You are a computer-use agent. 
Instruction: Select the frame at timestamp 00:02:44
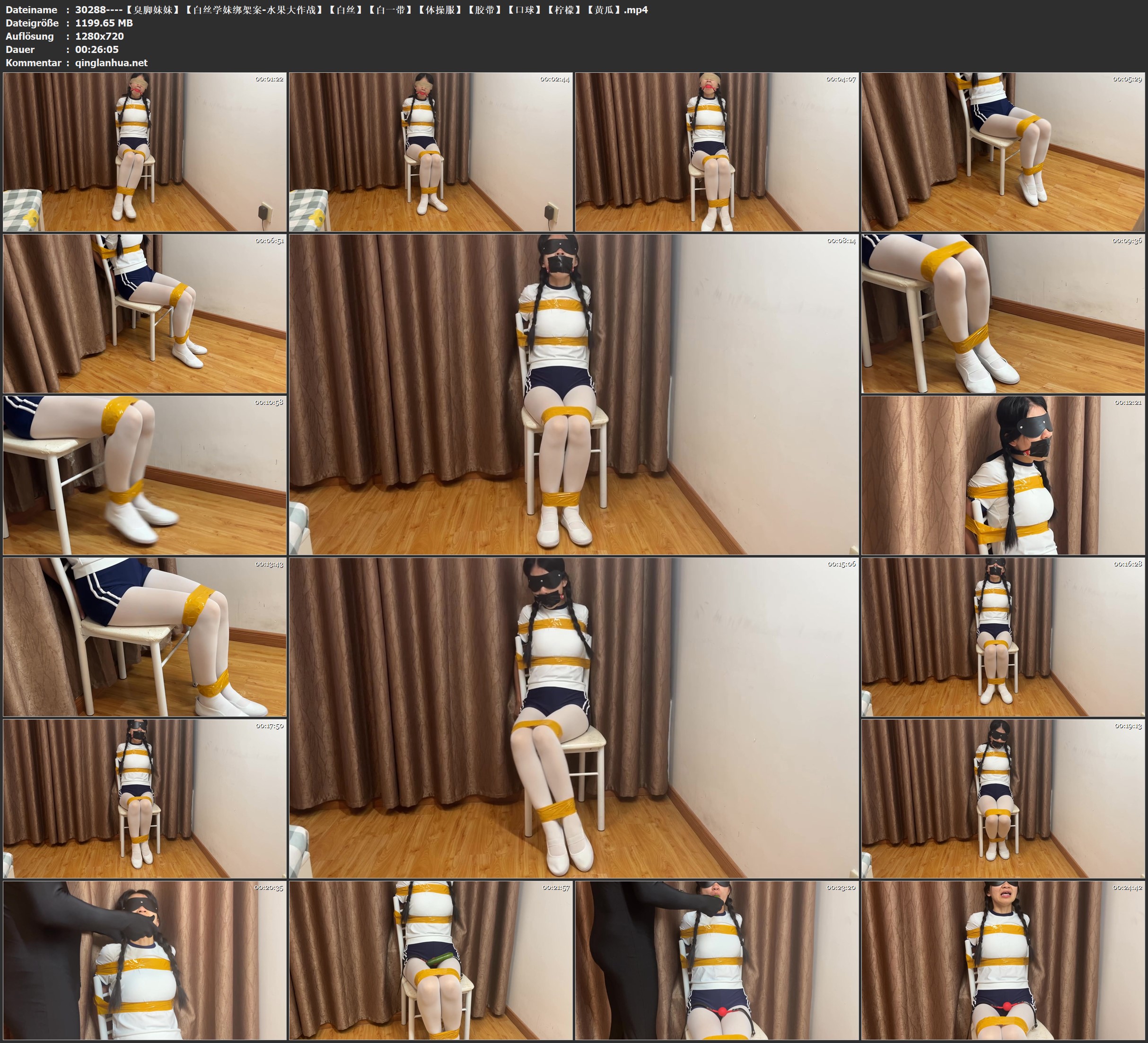[430, 151]
